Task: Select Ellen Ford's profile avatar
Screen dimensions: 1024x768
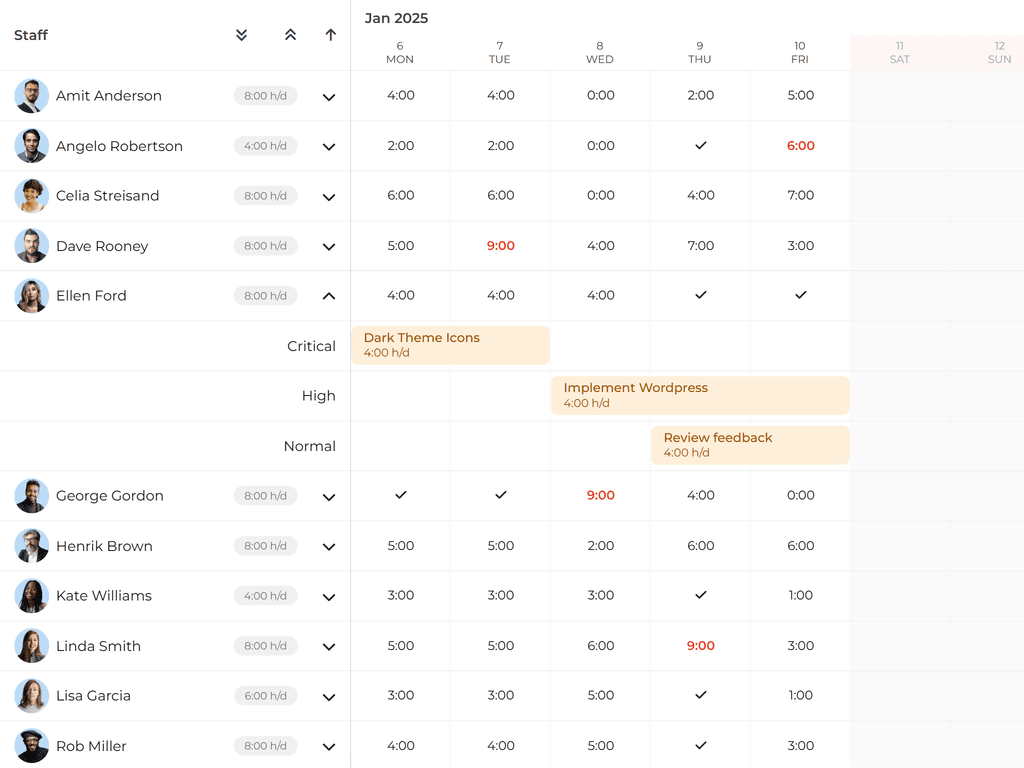Action: tap(31, 295)
